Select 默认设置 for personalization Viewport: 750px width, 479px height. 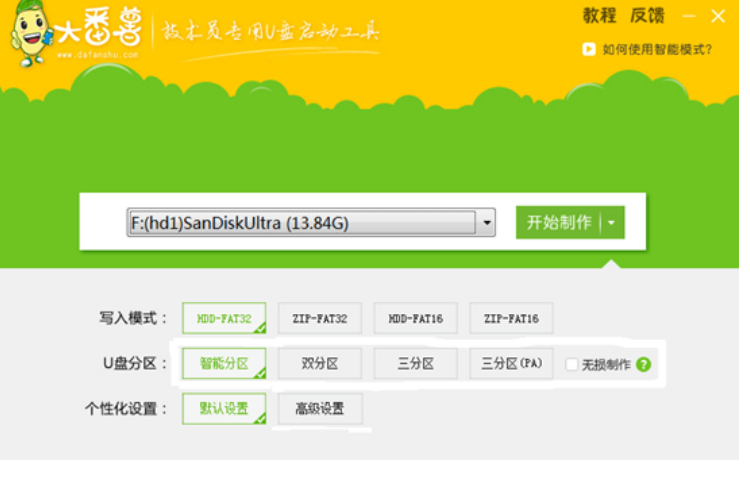click(x=224, y=408)
